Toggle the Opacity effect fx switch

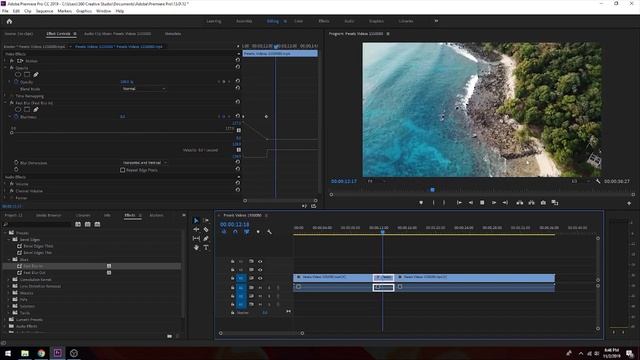pyautogui.click(x=11, y=68)
